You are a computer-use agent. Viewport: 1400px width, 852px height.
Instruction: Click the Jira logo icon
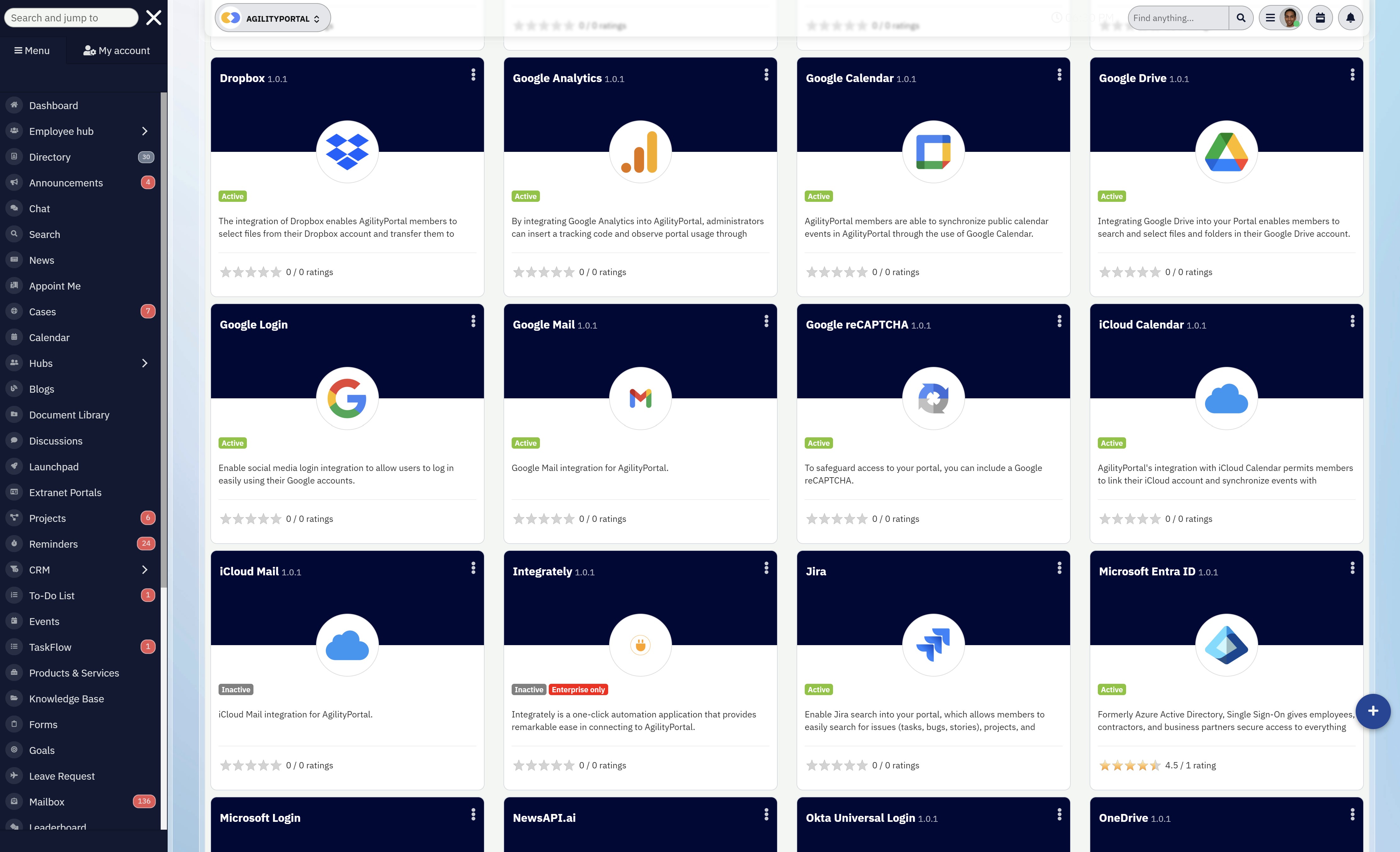click(x=933, y=645)
